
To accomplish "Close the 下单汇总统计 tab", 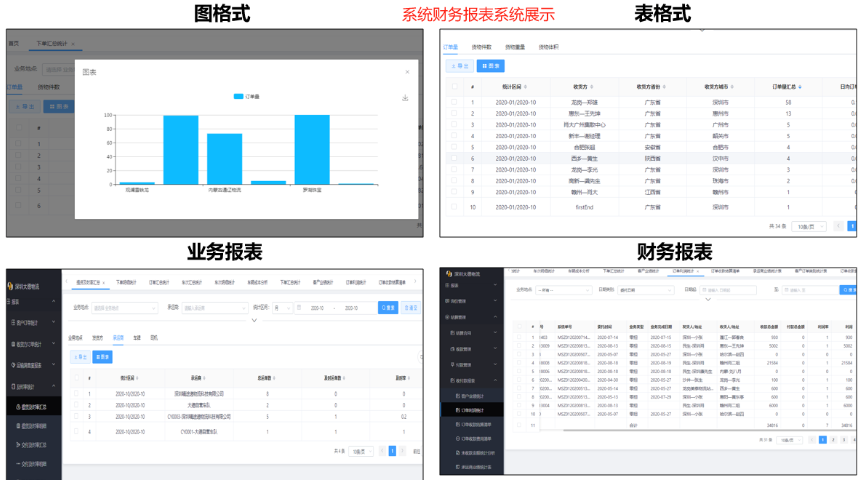I will point(72,45).
